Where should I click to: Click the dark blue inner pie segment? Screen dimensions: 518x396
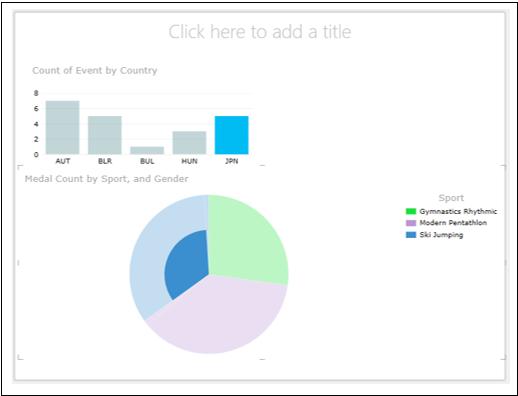click(x=188, y=263)
